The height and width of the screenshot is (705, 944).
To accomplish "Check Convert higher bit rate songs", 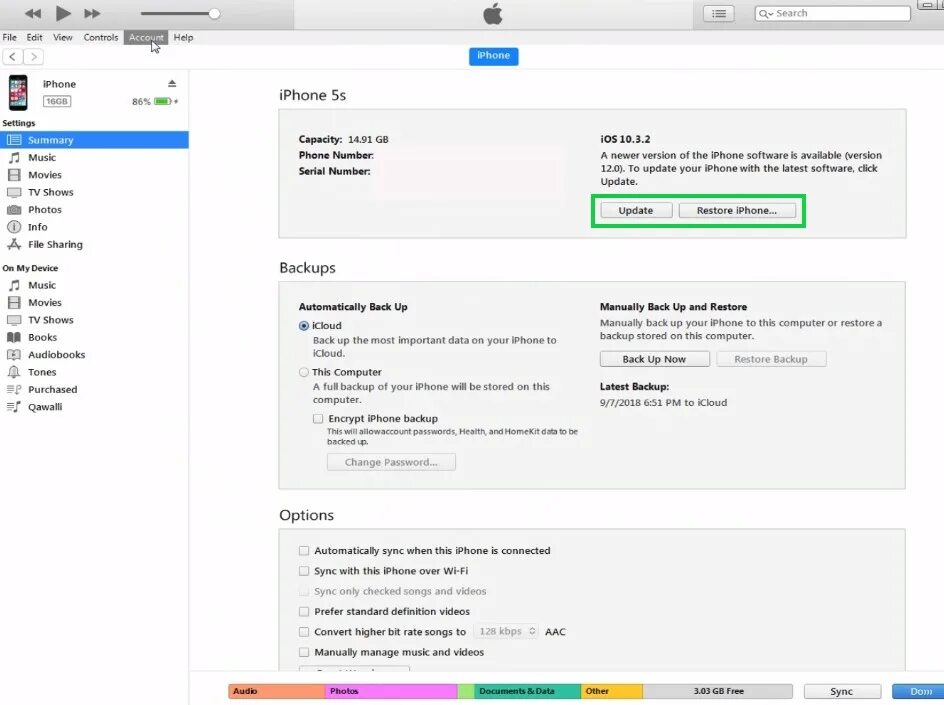I will (304, 632).
